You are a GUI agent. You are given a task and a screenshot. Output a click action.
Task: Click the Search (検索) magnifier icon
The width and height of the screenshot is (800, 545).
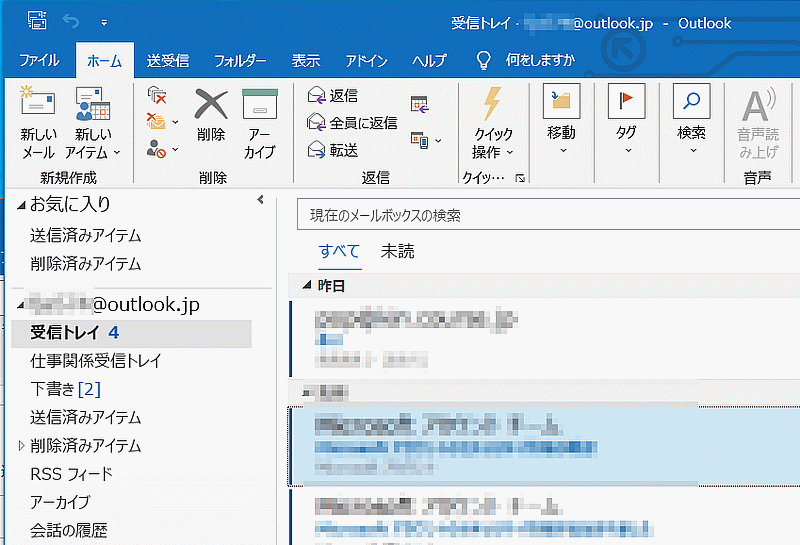pyautogui.click(x=691, y=101)
